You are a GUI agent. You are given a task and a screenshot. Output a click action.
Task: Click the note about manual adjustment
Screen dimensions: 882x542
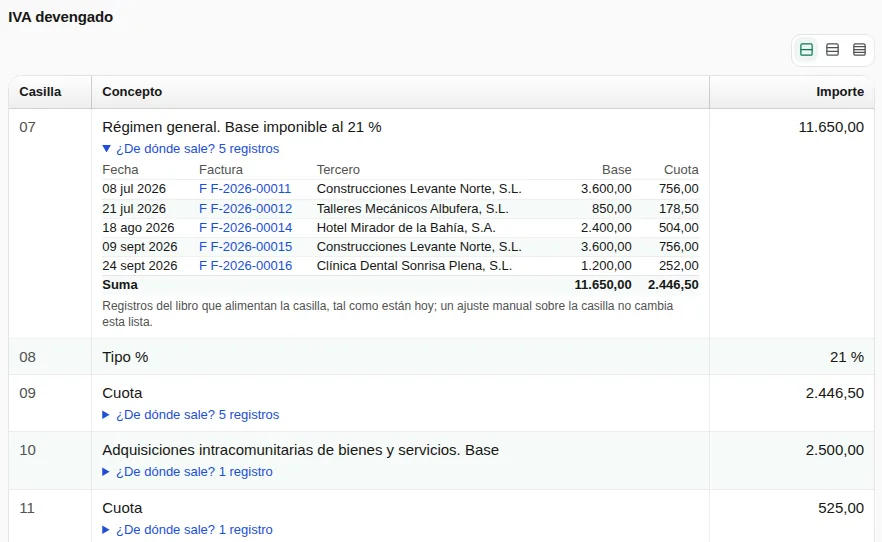coord(388,314)
